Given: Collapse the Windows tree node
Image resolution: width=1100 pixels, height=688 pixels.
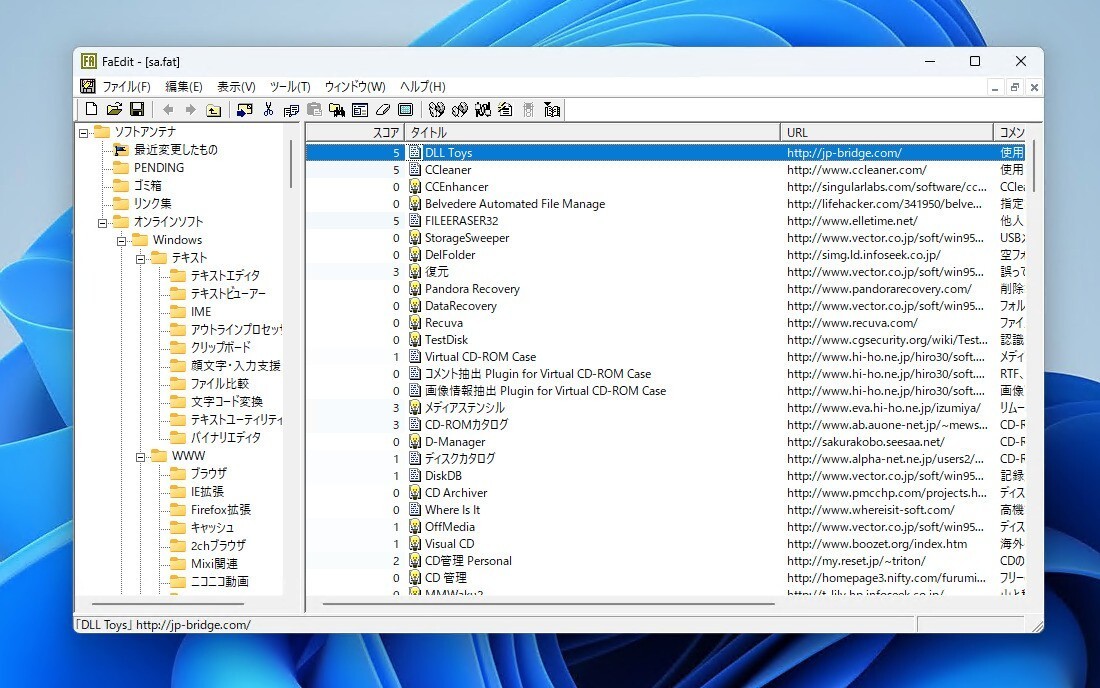Looking at the screenshot, I should tap(121, 241).
